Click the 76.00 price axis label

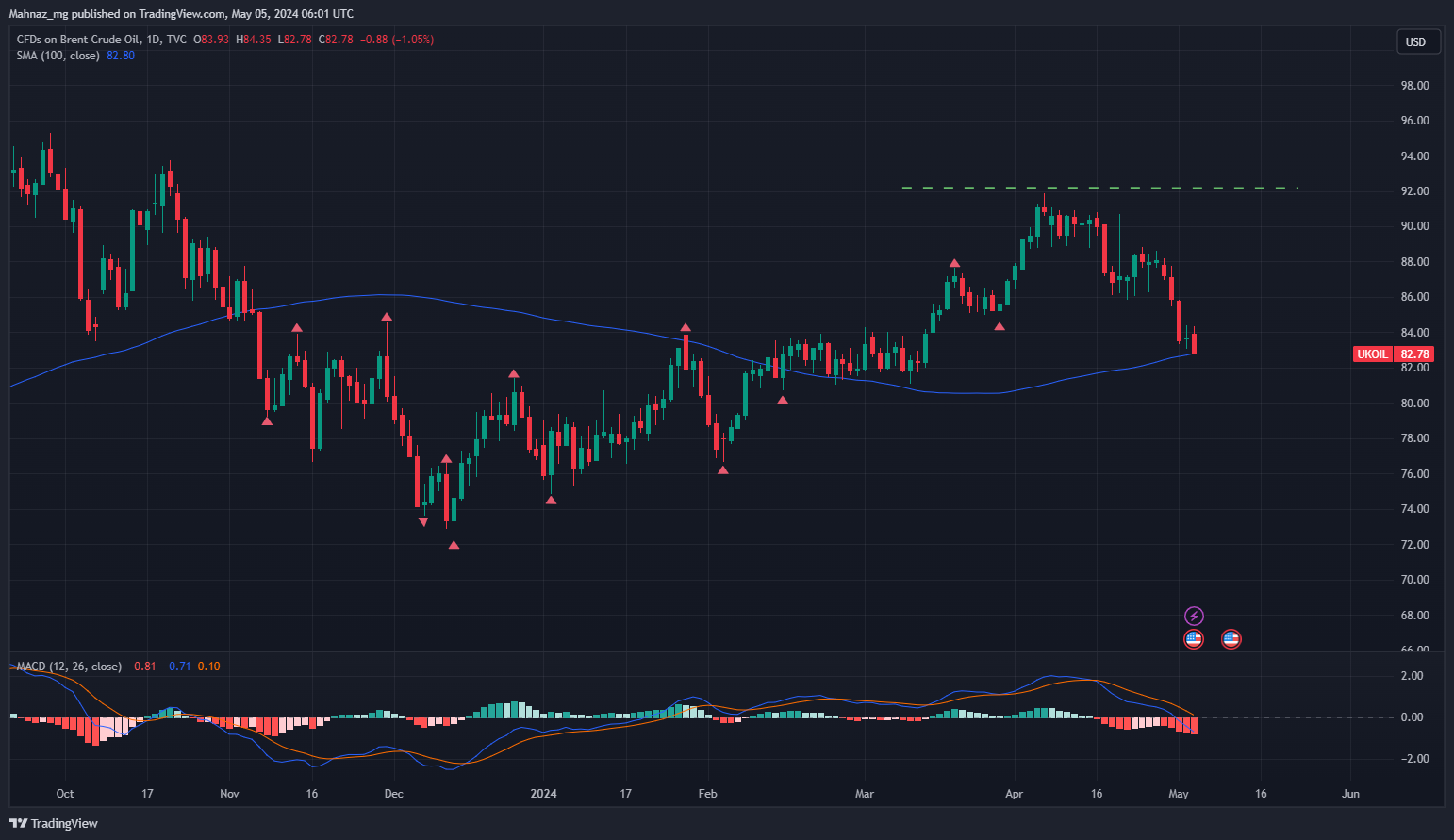pyautogui.click(x=1414, y=474)
